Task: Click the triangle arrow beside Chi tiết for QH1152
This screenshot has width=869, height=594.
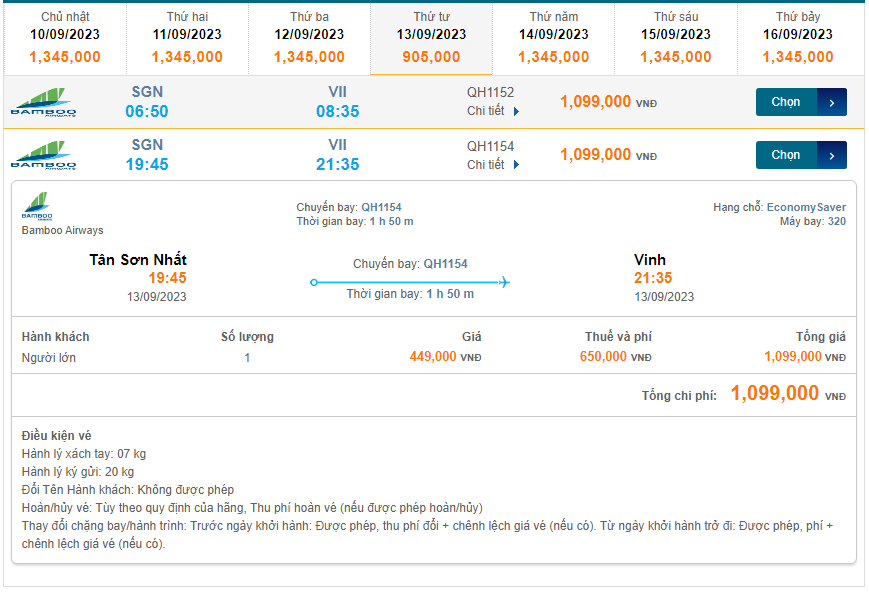Action: tap(517, 111)
